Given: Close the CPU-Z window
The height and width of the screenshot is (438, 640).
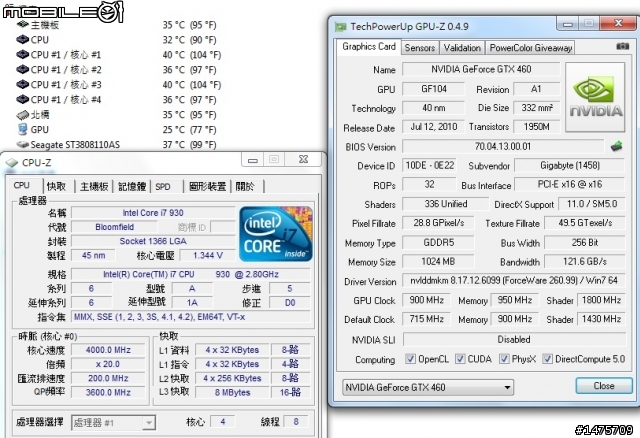Looking at the screenshot, I should pos(303,160).
